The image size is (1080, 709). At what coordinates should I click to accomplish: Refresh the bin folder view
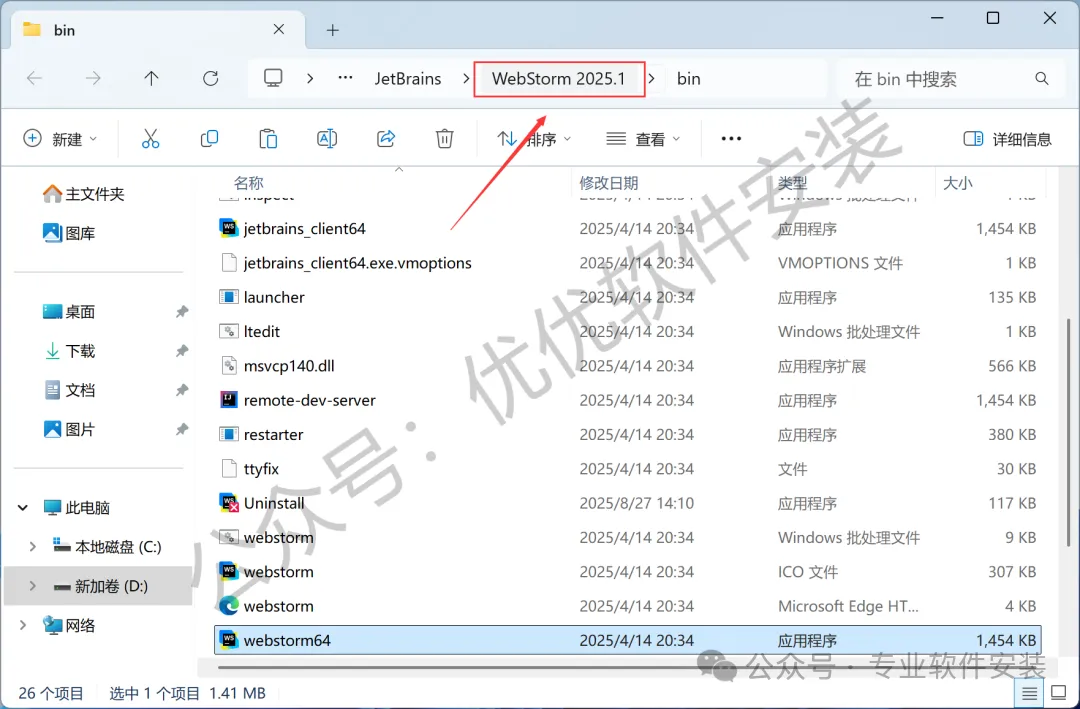[x=211, y=79]
